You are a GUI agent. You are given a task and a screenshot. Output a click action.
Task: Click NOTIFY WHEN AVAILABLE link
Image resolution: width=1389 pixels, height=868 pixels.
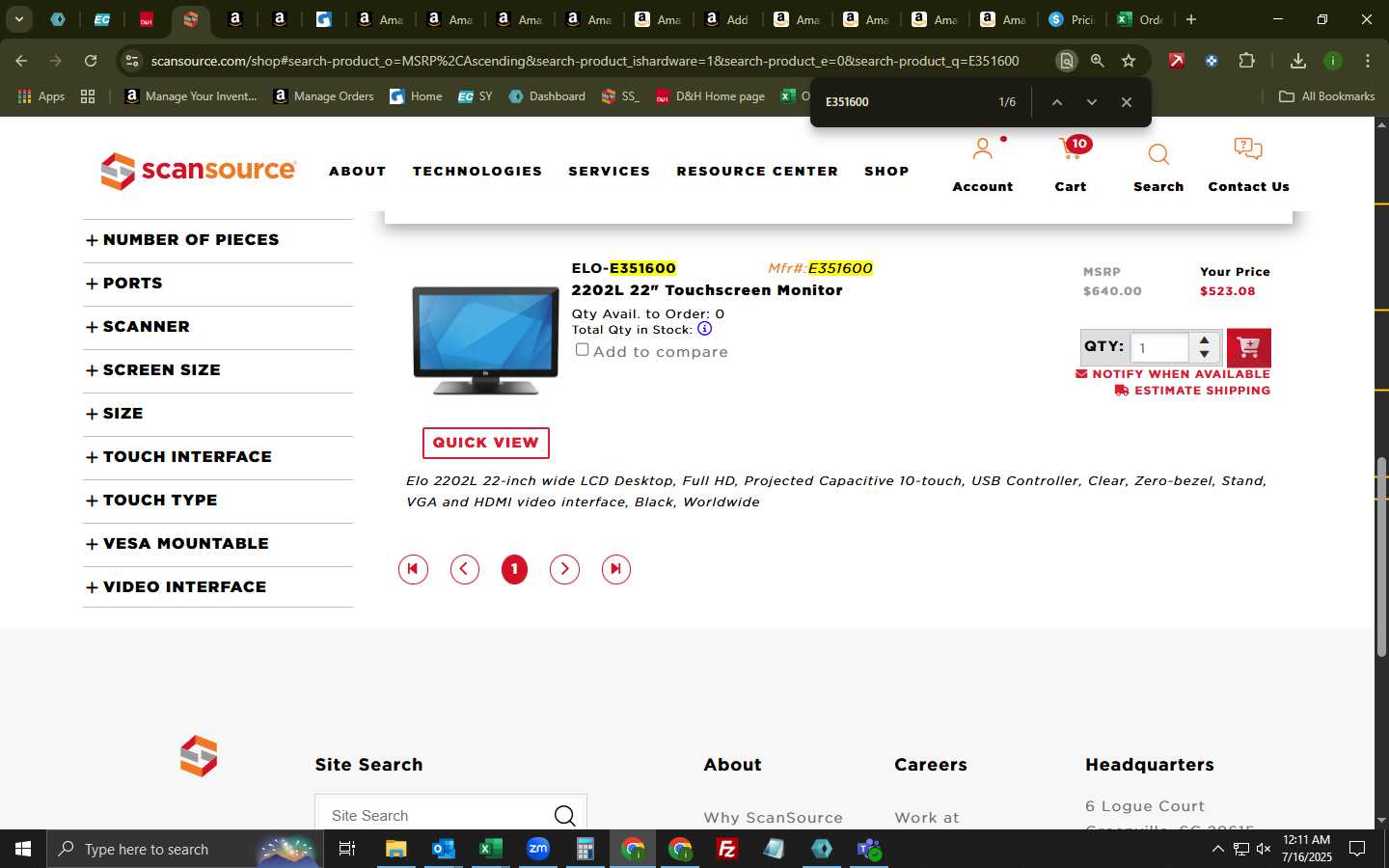[x=1173, y=374]
